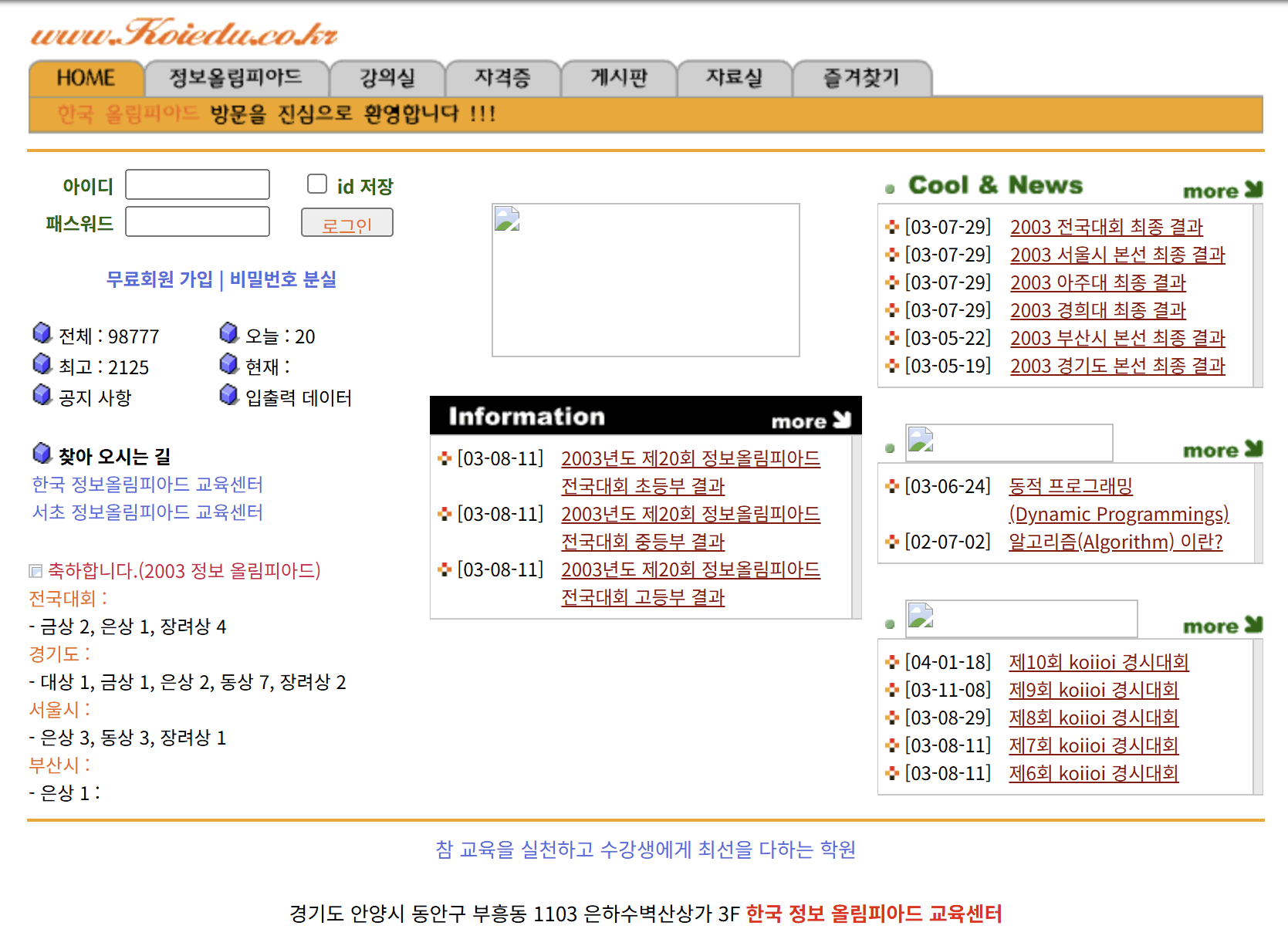Open the 정보올림피아드 tab

[x=236, y=78]
